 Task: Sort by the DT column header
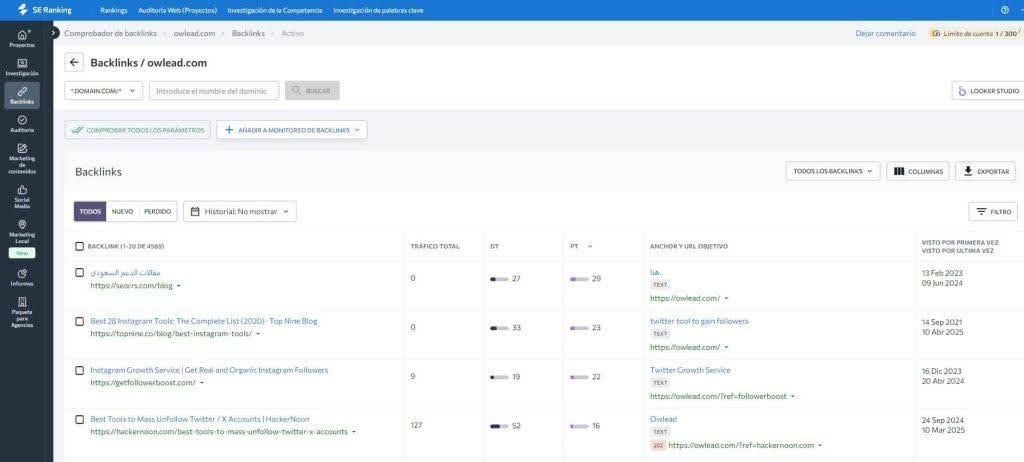494,246
